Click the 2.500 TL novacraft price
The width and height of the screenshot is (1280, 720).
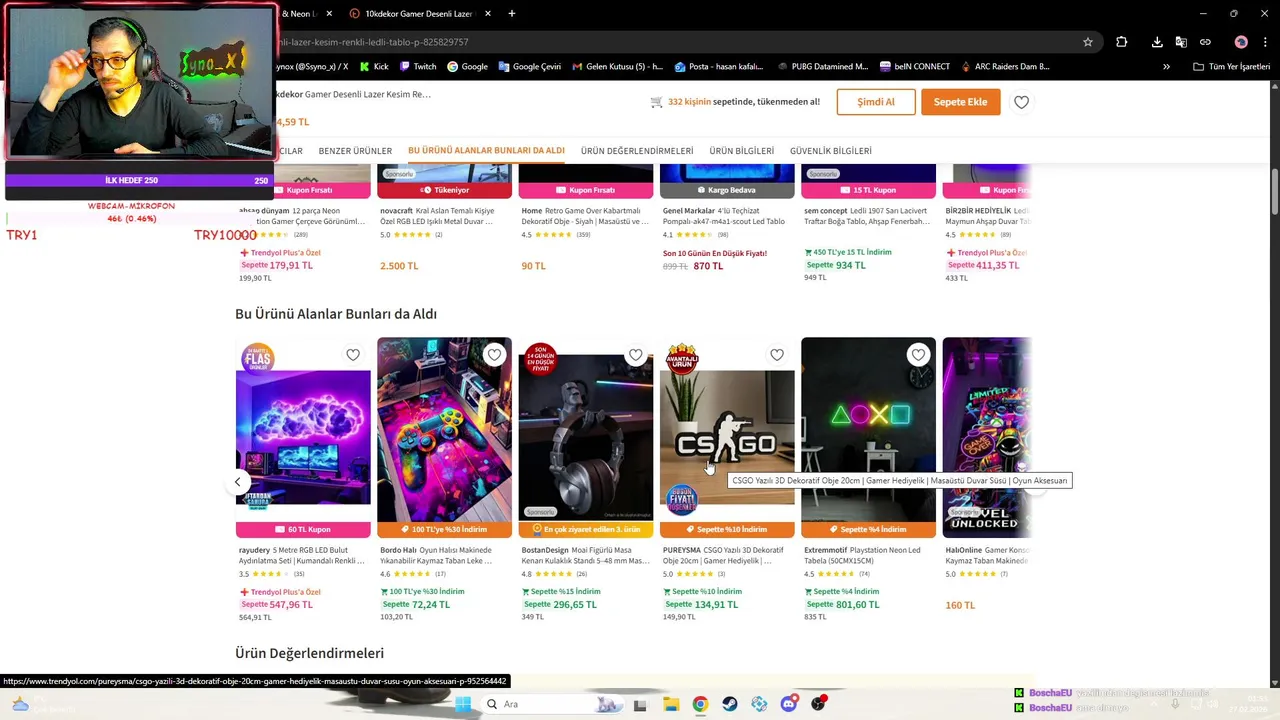coord(399,266)
